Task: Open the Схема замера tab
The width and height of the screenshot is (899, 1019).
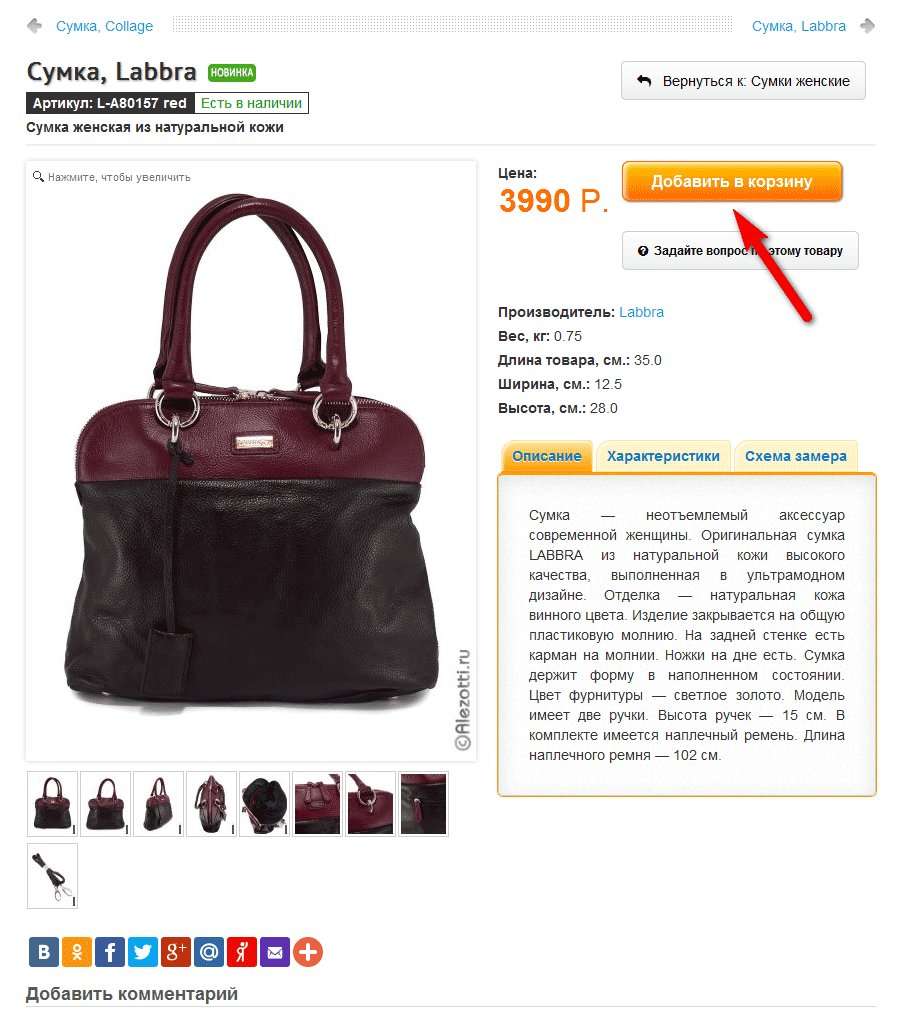Action: (x=796, y=456)
